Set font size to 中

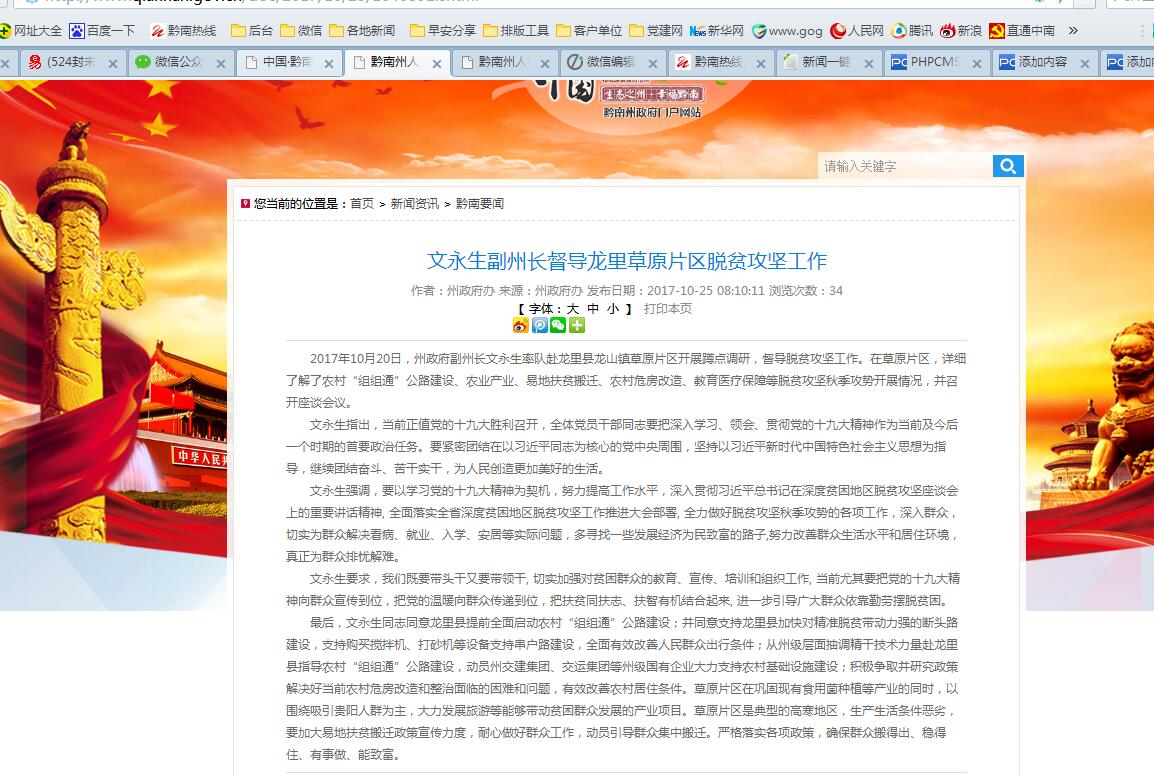(x=593, y=309)
